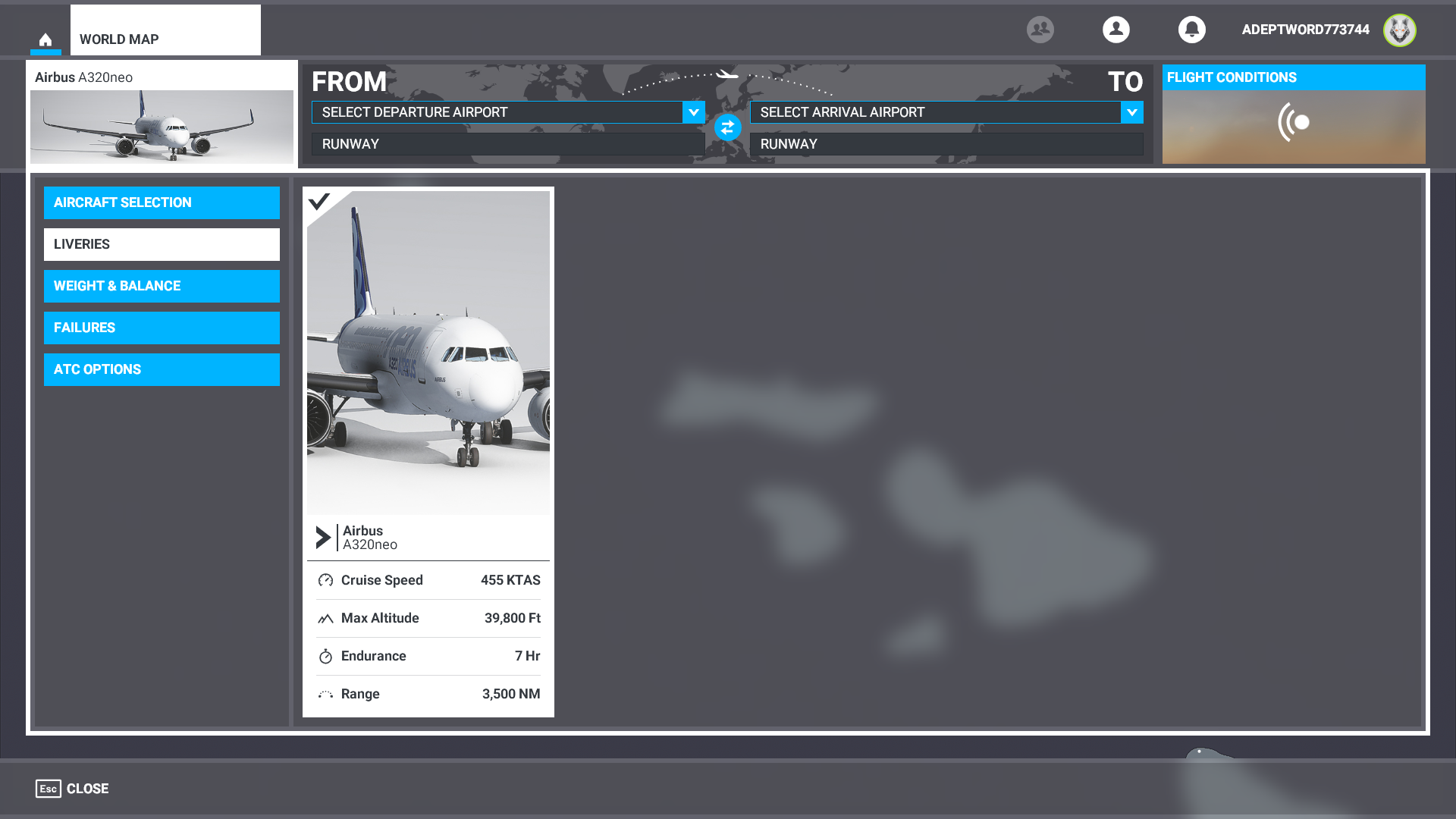
Task: Click the max altitude icon on aircraft card
Action: coord(325,618)
